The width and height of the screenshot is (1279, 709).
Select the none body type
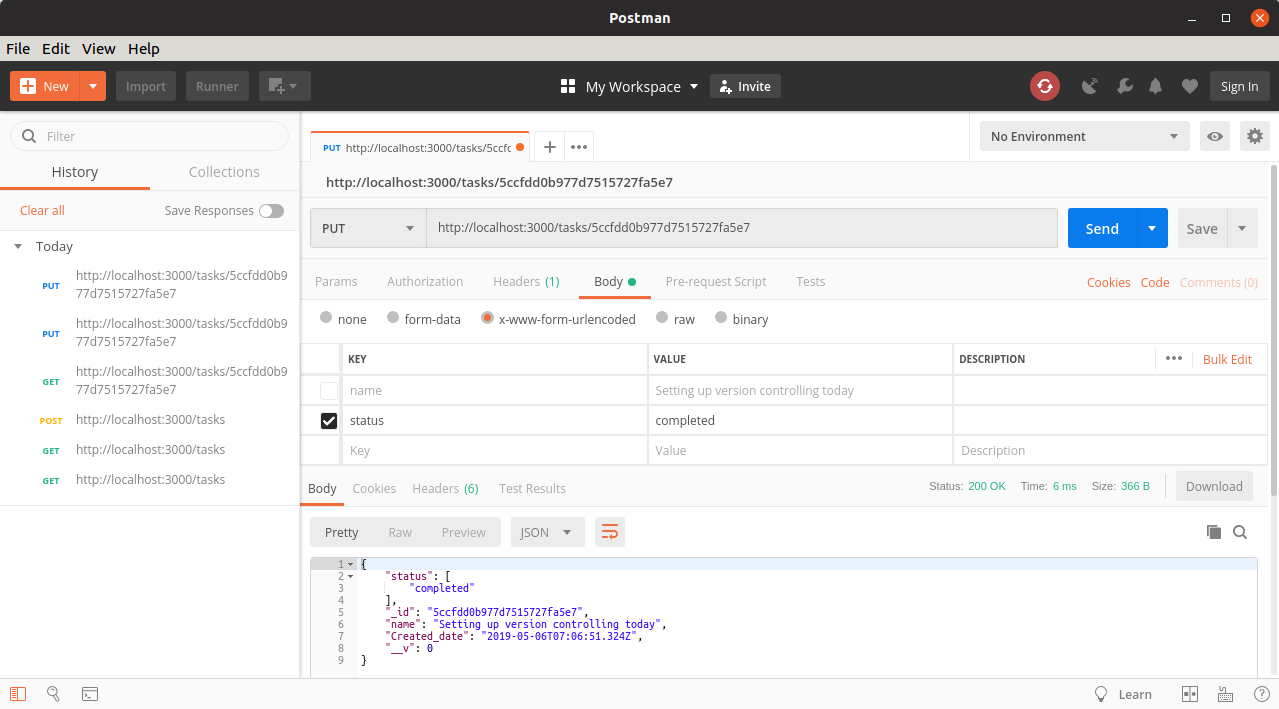[x=326, y=318]
